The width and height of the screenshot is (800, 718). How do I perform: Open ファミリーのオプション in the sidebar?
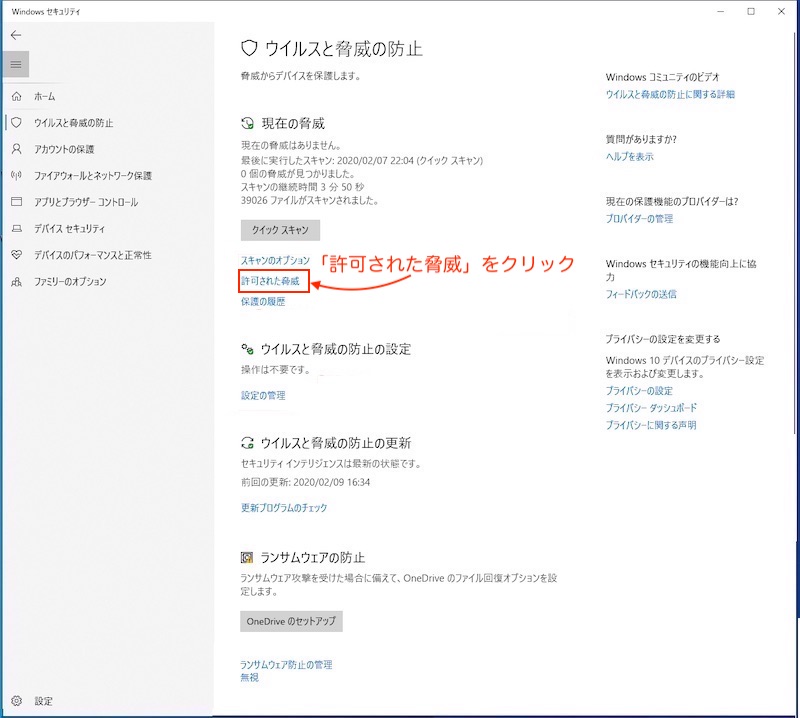[70, 282]
